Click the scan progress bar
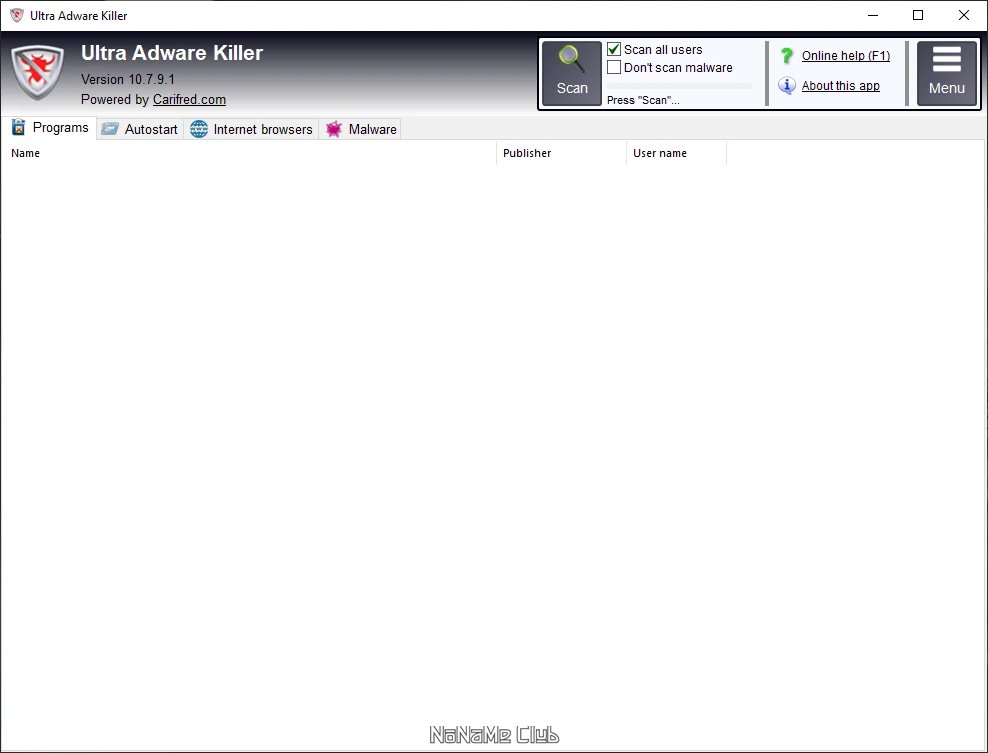 [x=679, y=86]
